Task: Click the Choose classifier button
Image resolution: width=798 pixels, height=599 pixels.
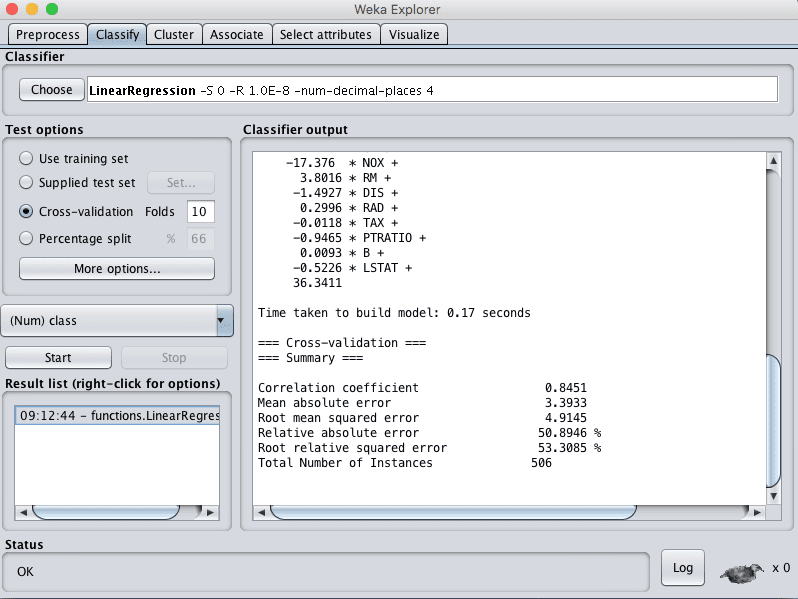Action: (x=51, y=90)
